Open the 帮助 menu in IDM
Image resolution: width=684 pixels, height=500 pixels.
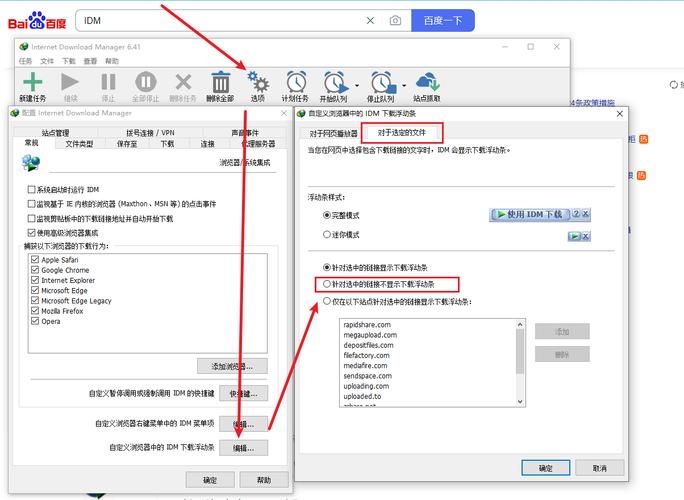click(x=112, y=61)
